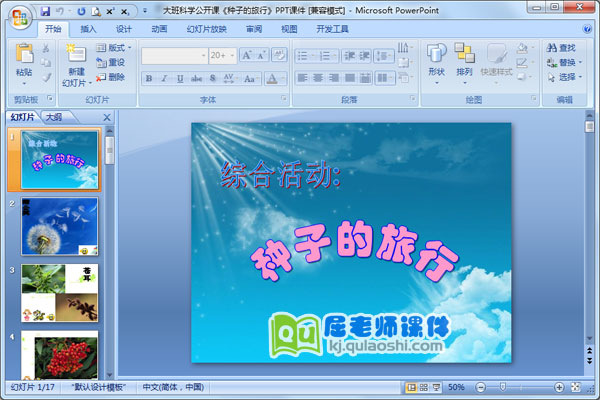Expand the Select (选择) dropdown

565,77
